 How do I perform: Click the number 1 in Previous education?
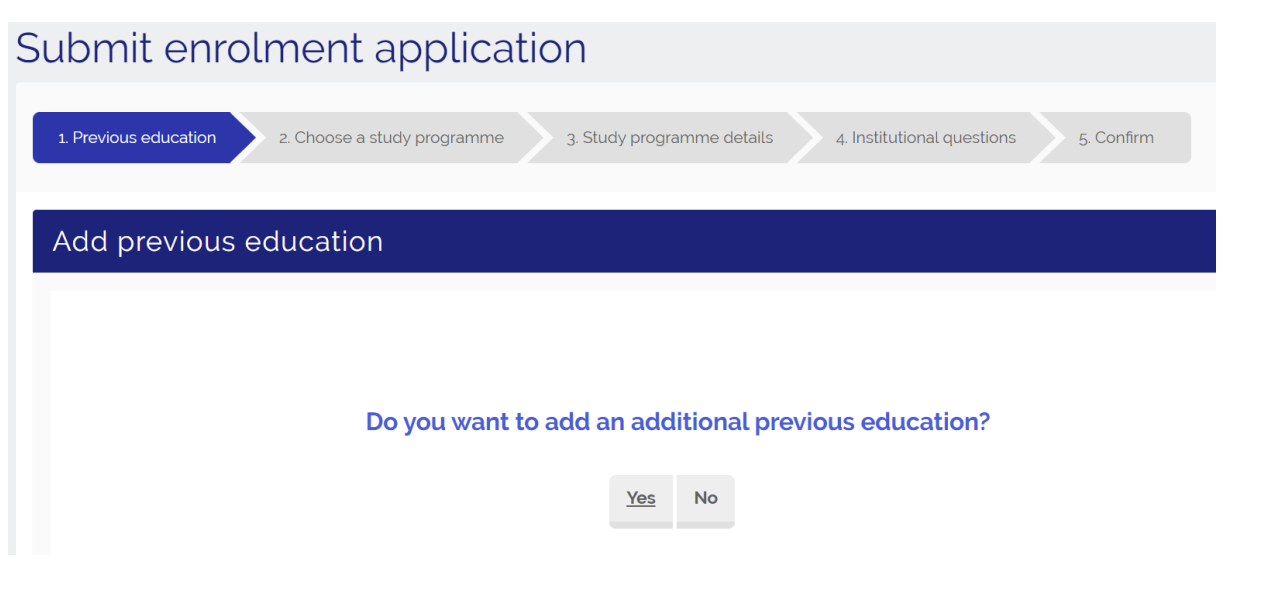tap(61, 138)
